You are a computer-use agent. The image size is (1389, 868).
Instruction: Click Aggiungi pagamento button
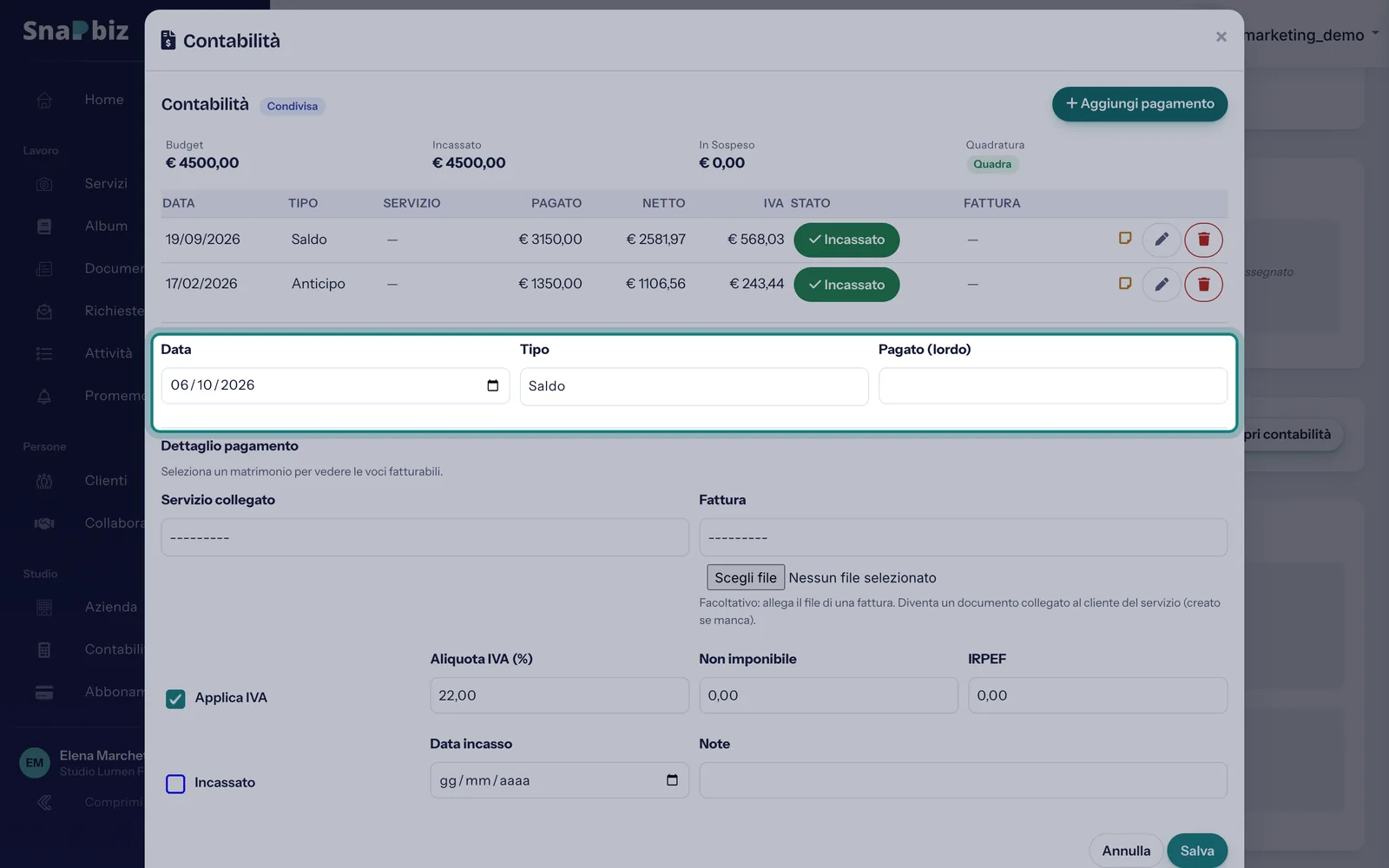pyautogui.click(x=1139, y=104)
